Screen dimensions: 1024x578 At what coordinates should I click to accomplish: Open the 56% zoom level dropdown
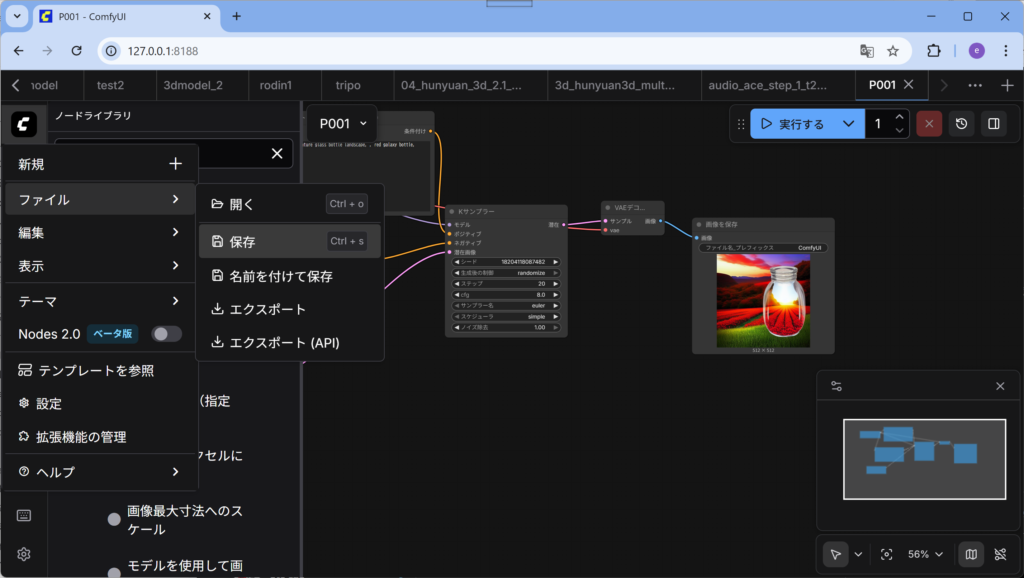pos(925,554)
